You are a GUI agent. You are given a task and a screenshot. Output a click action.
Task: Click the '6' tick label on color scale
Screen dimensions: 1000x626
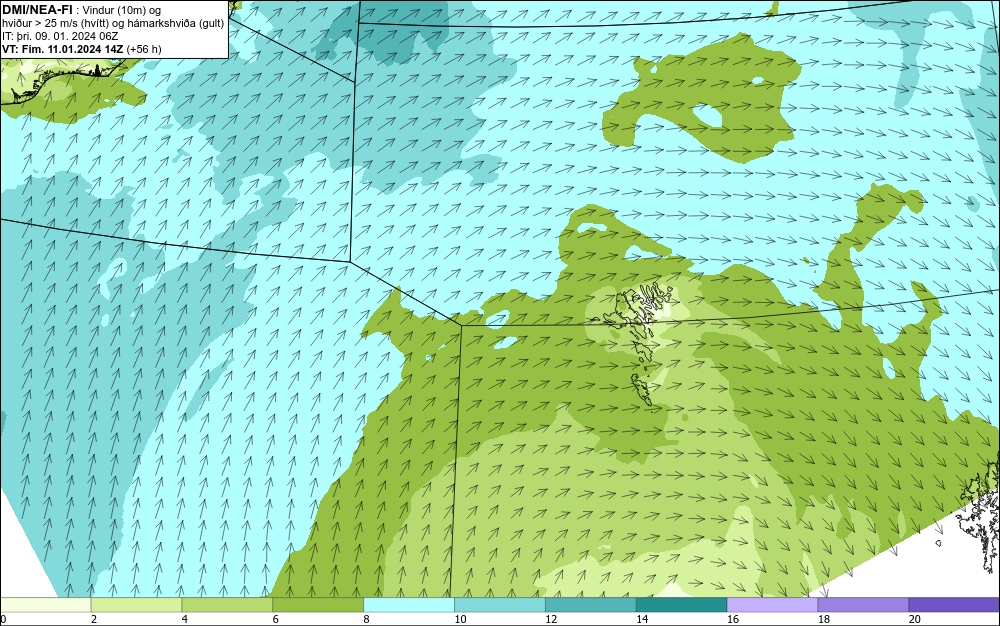tap(276, 619)
